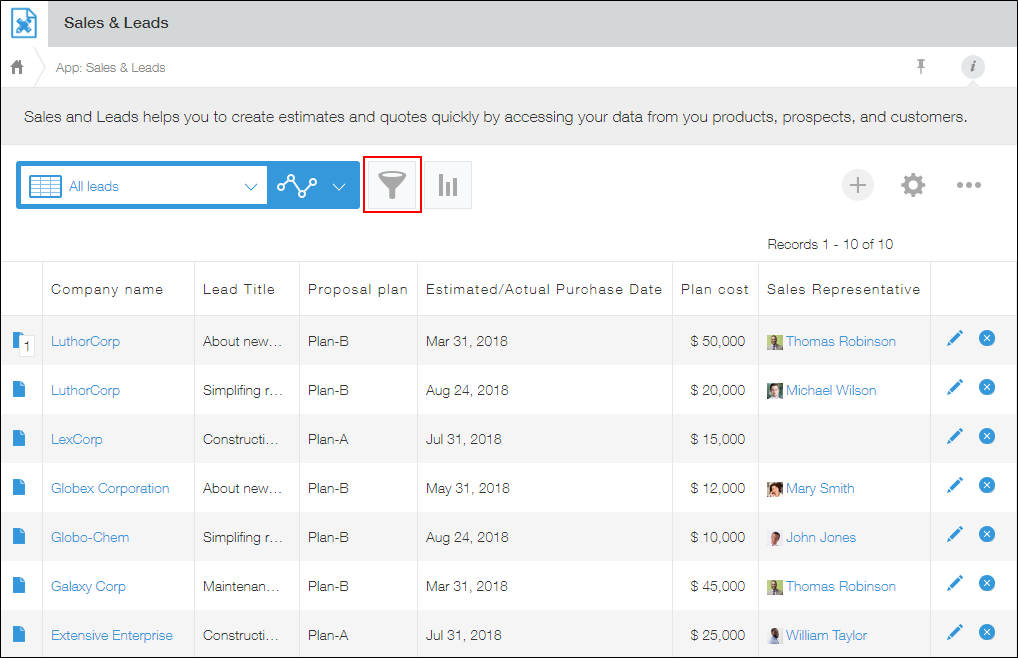Click Mary Smith's profile avatar thumbnail
Viewport: 1018px width, 658px height.
775,488
